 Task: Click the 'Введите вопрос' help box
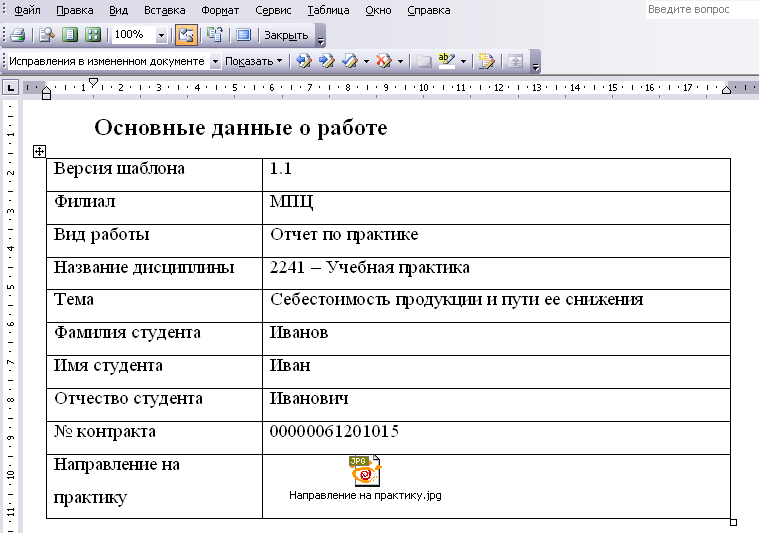(702, 10)
